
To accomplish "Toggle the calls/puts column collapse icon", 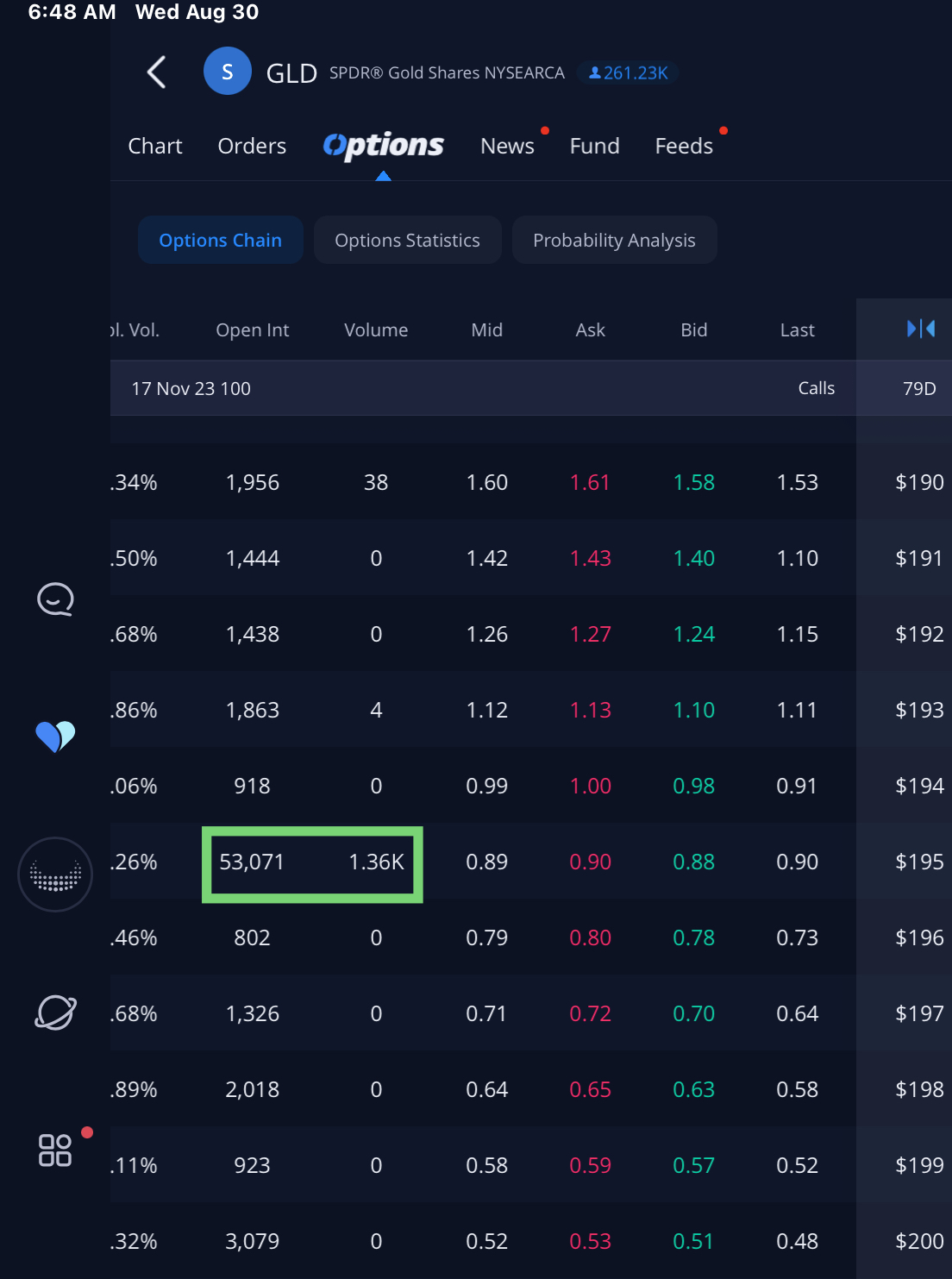I will [920, 329].
